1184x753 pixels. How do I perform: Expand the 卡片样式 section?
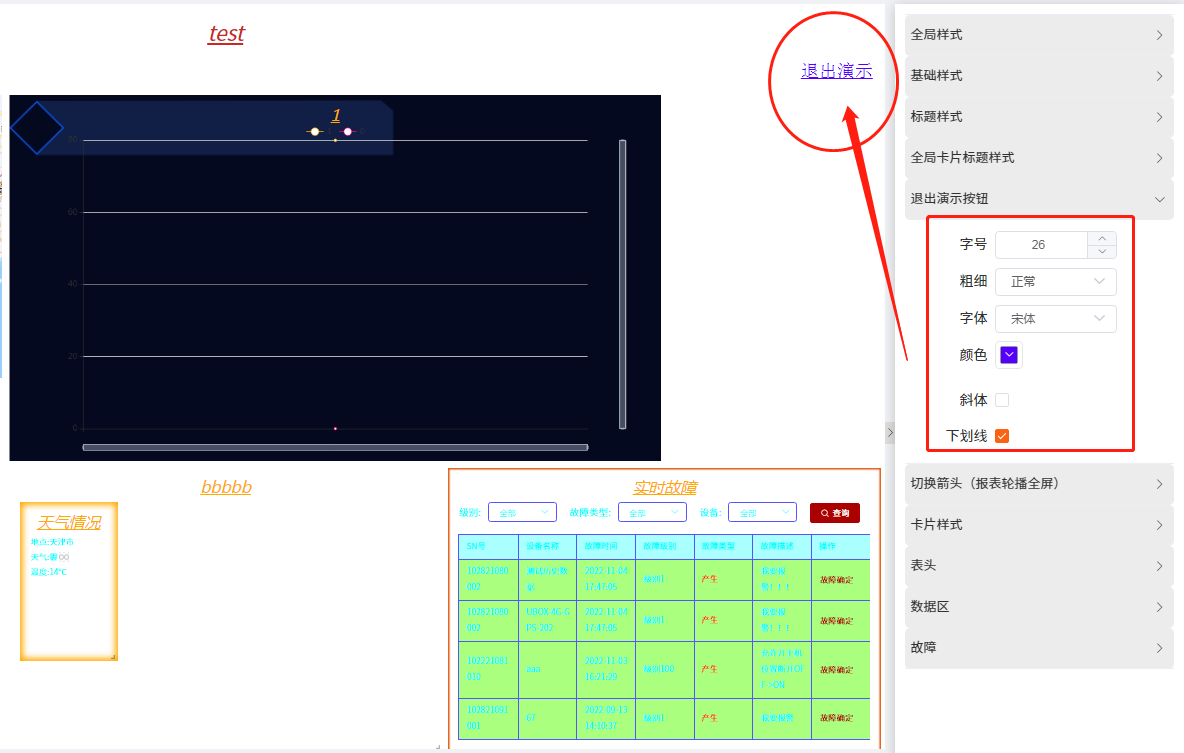click(1038, 524)
